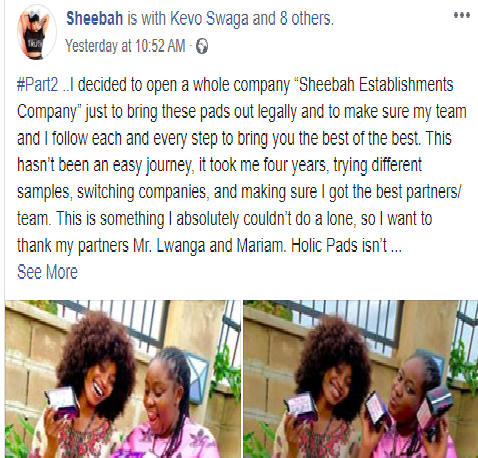Open the right photo of women holding boxes
Viewport: 478px width, 458px height.
point(360,379)
